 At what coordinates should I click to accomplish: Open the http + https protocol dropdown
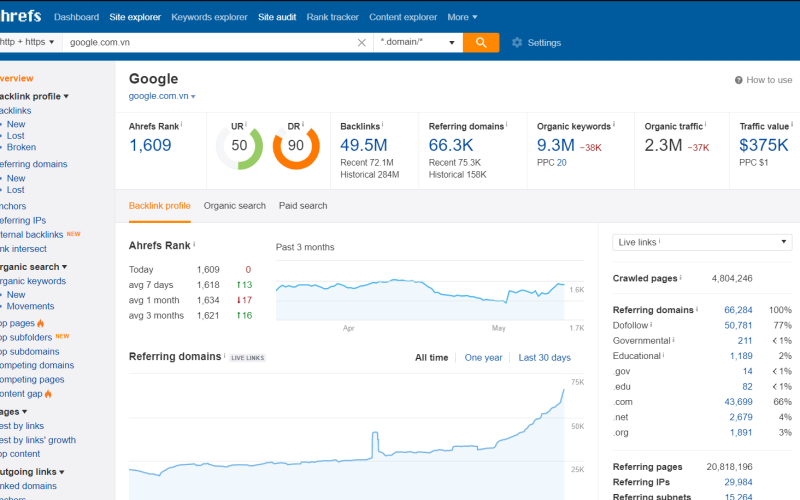pos(28,42)
